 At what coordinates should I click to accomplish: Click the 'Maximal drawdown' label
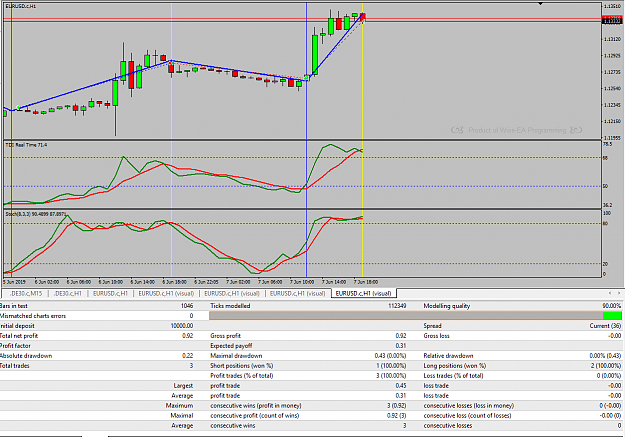236,356
